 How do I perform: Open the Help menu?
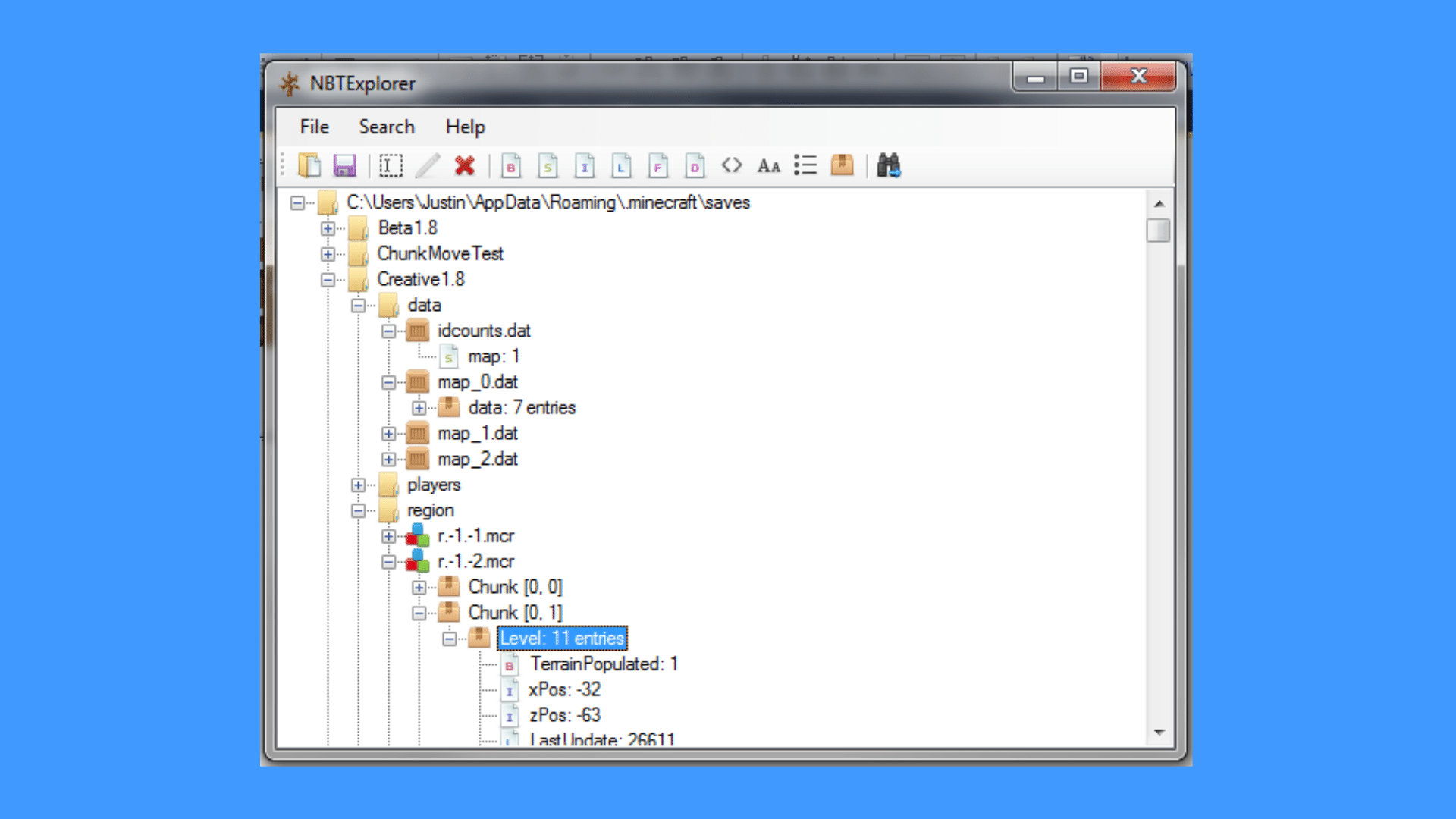[x=465, y=127]
